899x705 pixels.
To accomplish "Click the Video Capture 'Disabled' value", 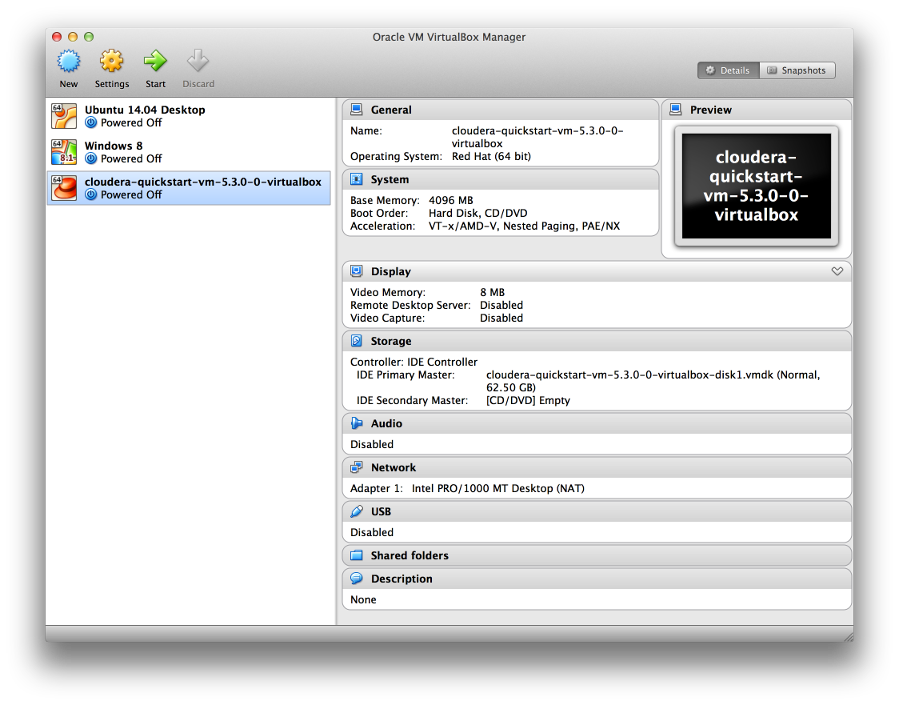I will pos(501,318).
